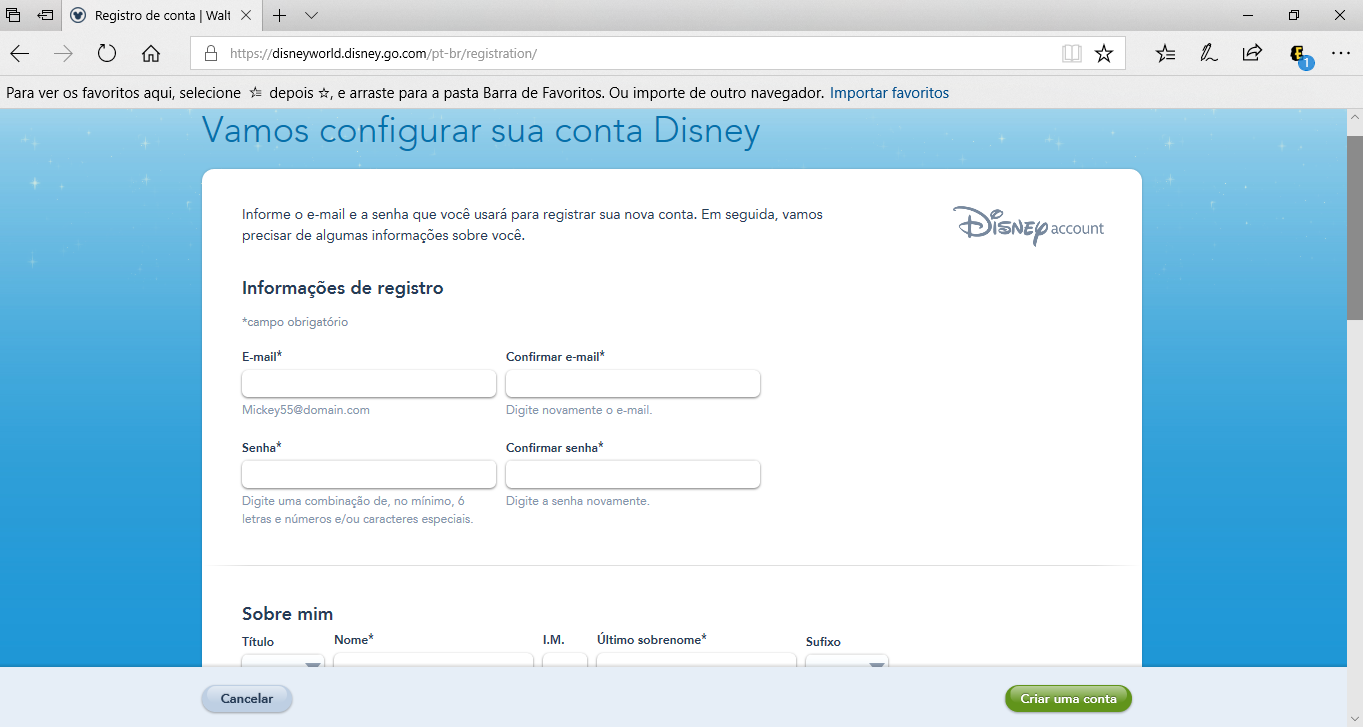Viewport: 1363px width, 727px height.
Task: Open the Favorites hub icon
Action: pyautogui.click(x=1165, y=54)
